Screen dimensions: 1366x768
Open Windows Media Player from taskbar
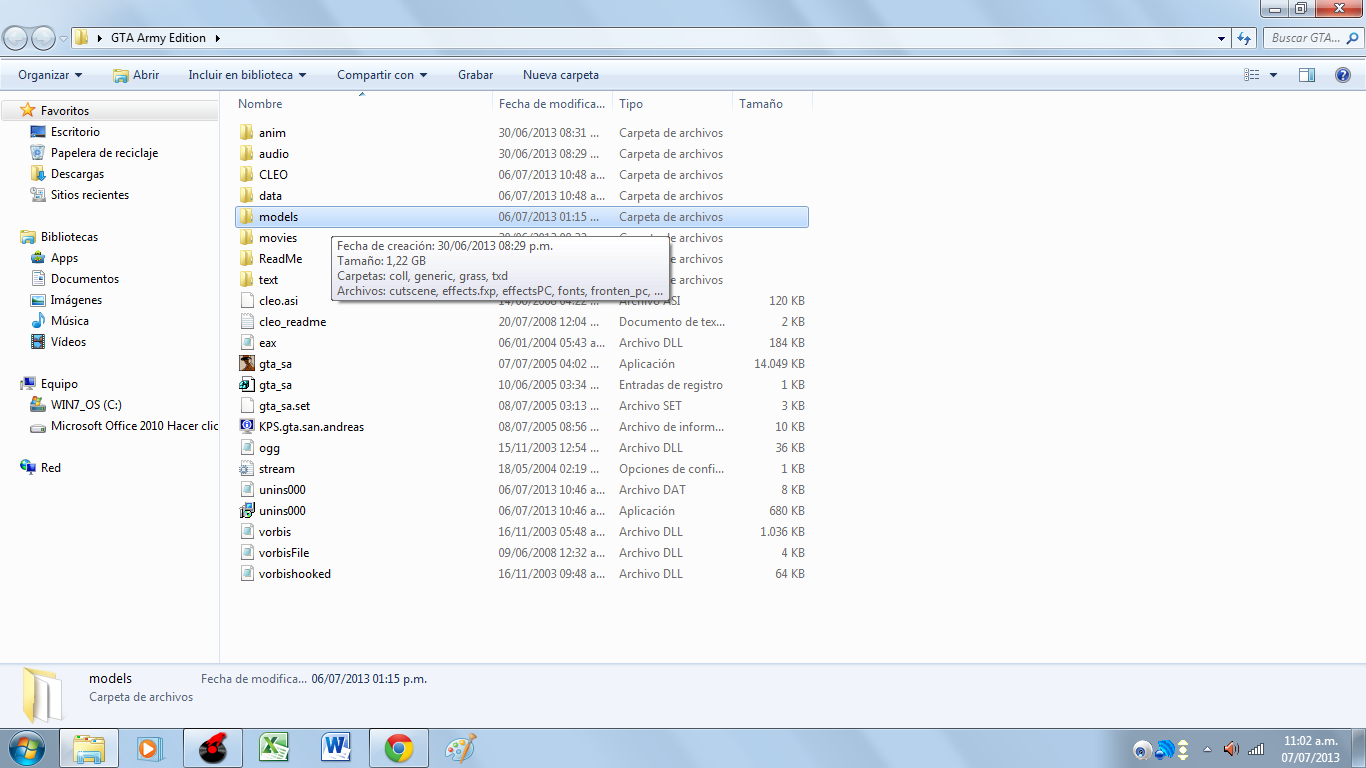tap(149, 748)
